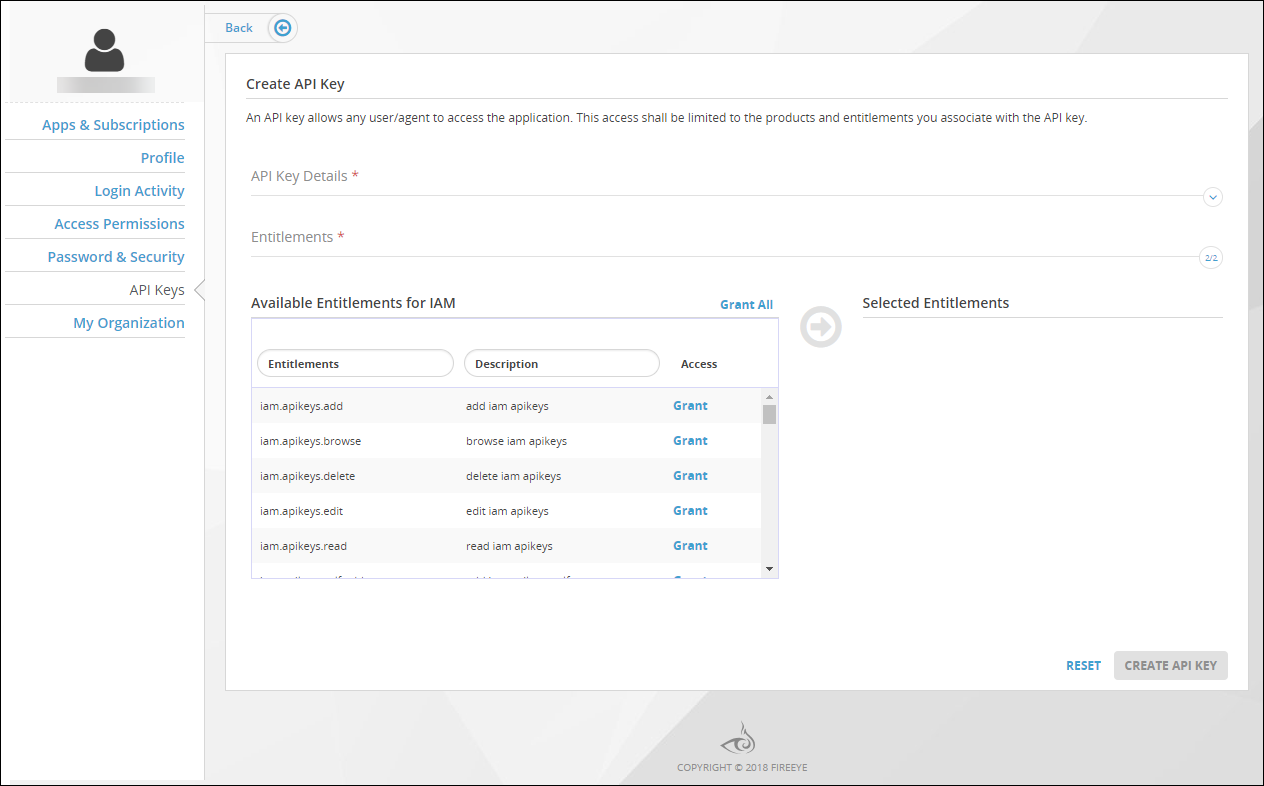Grant iam.apikeys.read entitlement
The image size is (1264, 786).
(x=690, y=546)
